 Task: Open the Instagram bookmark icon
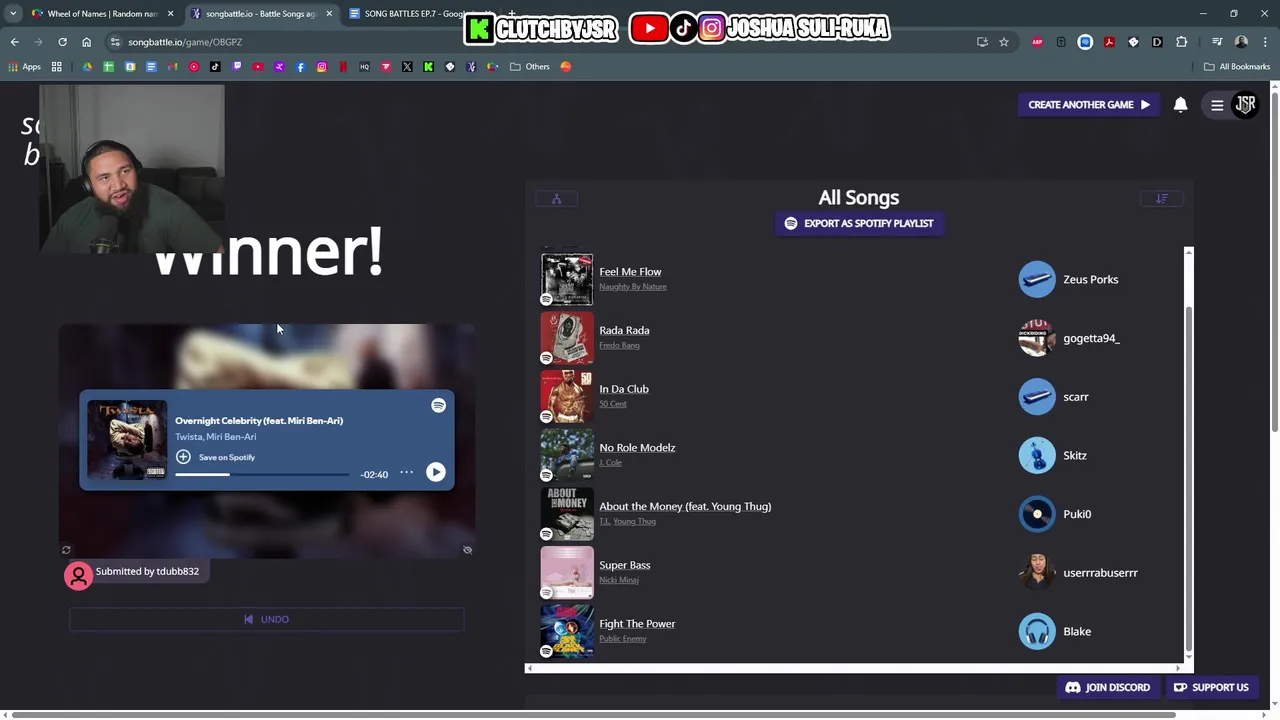pyautogui.click(x=322, y=67)
